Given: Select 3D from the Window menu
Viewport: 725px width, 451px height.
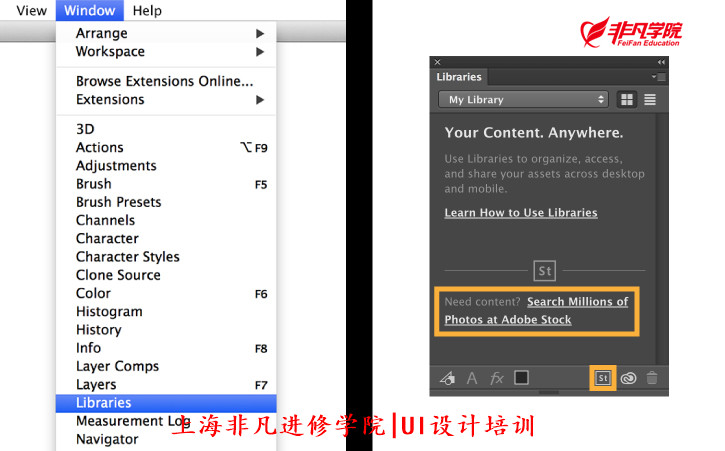Looking at the screenshot, I should [x=166, y=129].
